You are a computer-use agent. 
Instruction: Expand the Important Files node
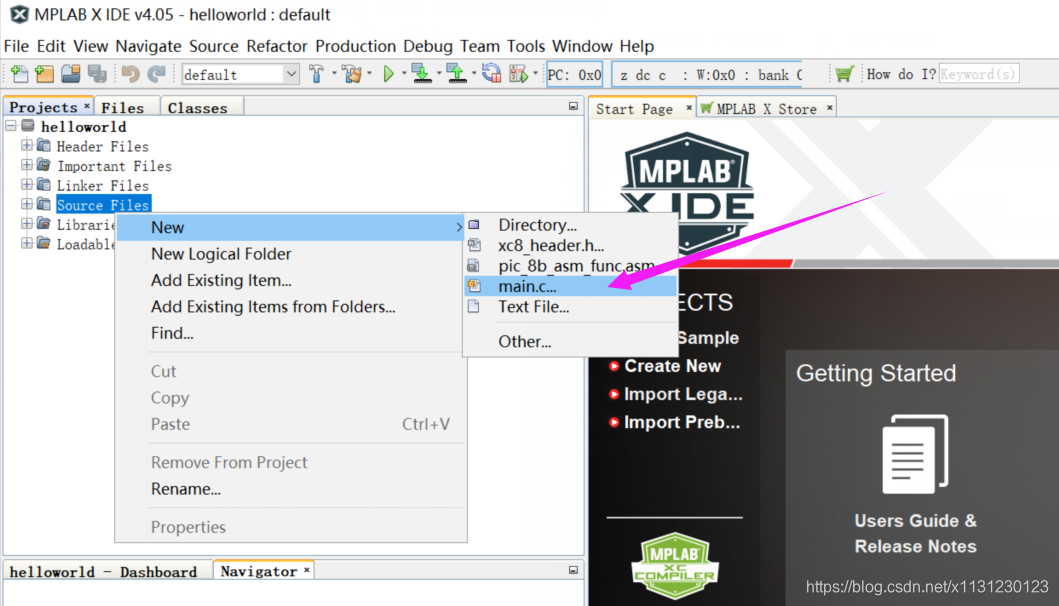(26, 164)
